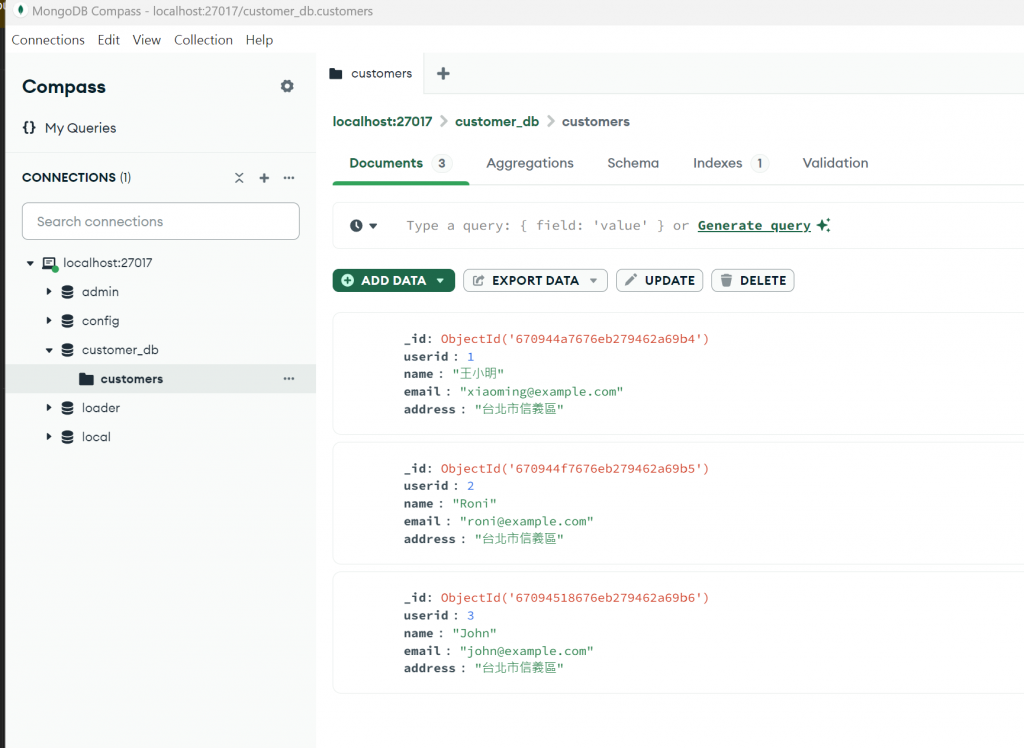This screenshot has height=748, width=1024.
Task: Click MongoDB leaf icon in title bar
Action: (x=20, y=10)
